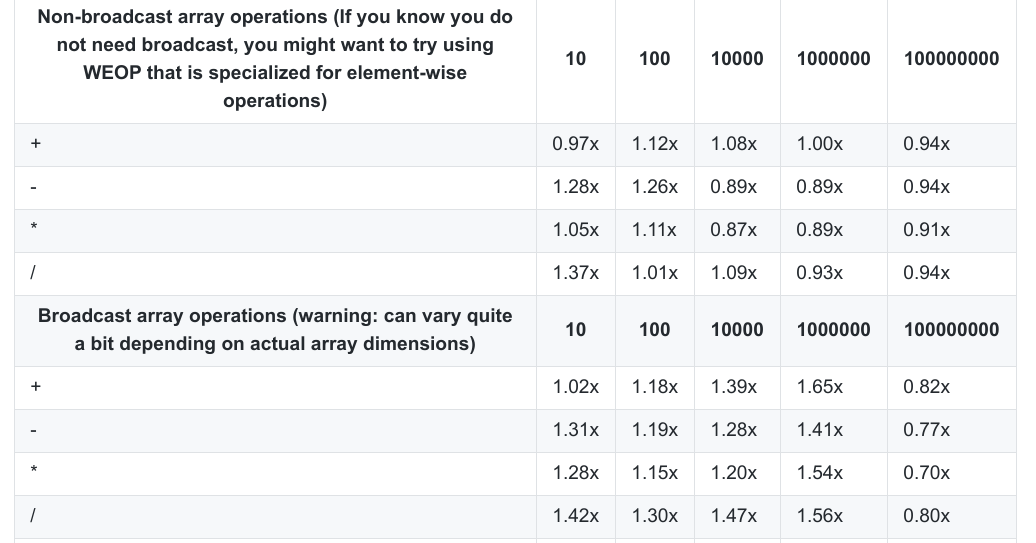Click the 1.39x cell
Image resolution: width=1036 pixels, height=543 pixels.
point(734,387)
